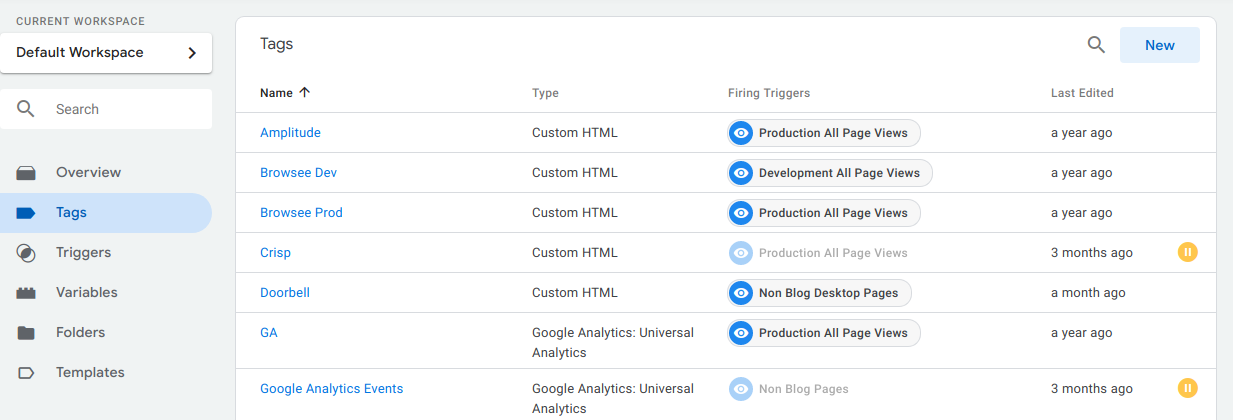Click eye icon on Development All Page Views trigger
1233x420 pixels.
741,173
